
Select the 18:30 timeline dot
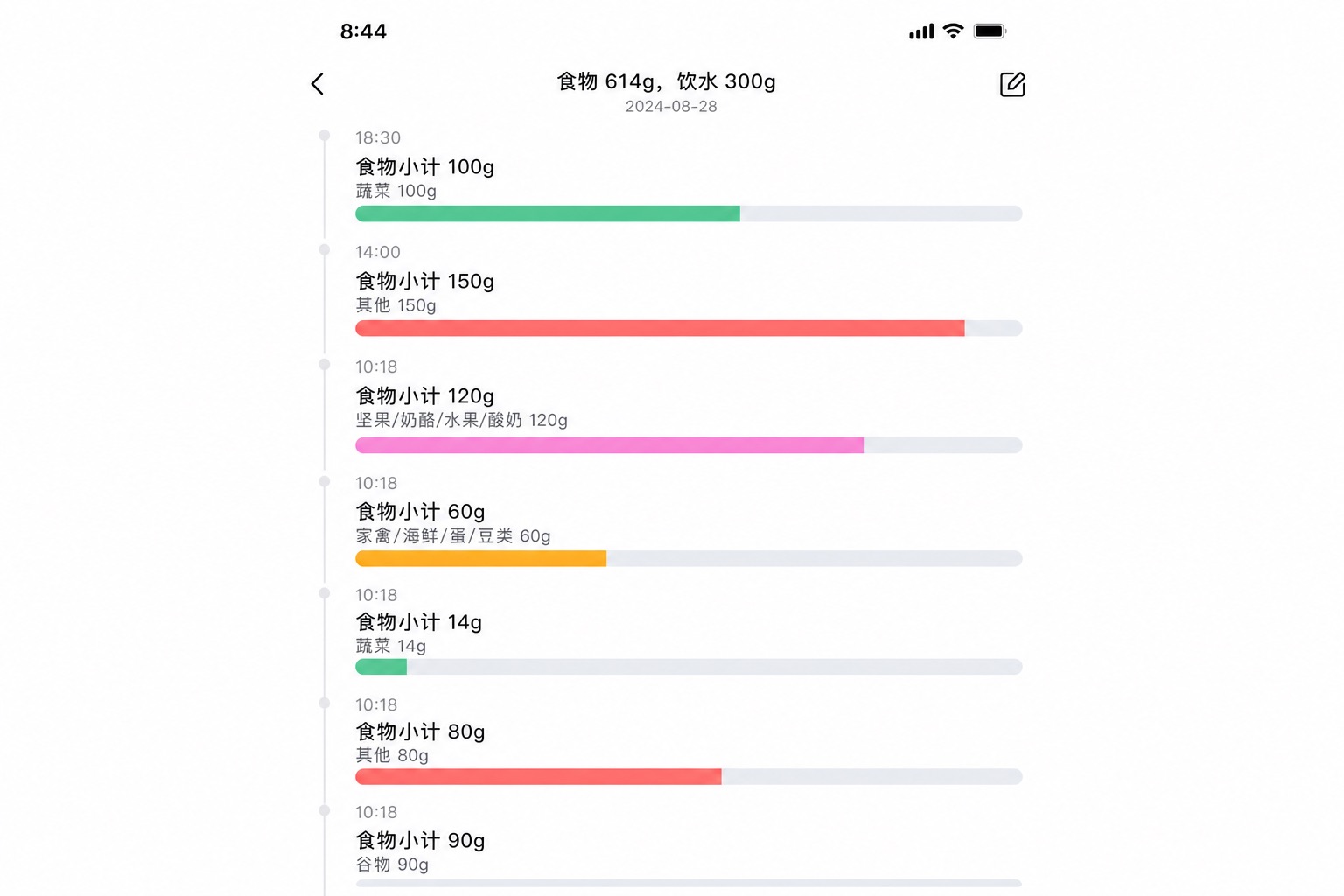pos(325,136)
